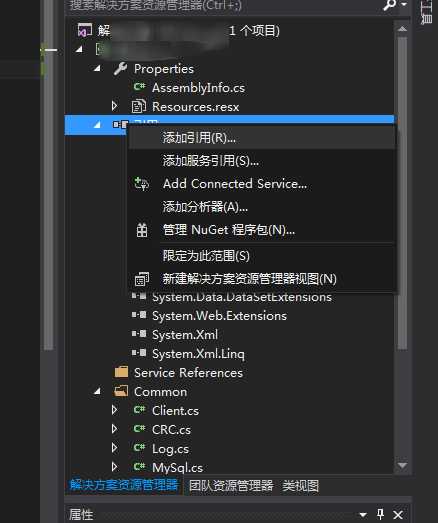The height and width of the screenshot is (523, 438).
Task: Click the Resources.resx file icon
Action: 139,106
